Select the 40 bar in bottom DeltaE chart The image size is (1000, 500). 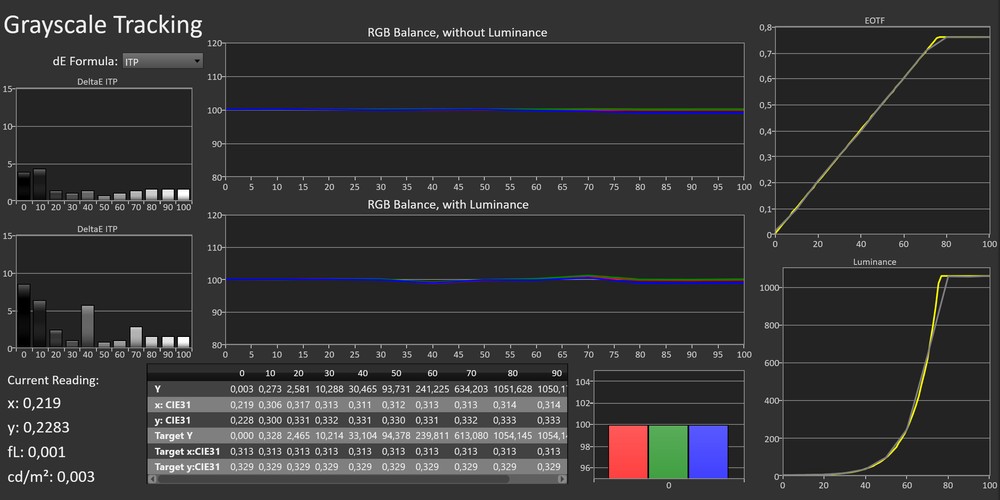click(87, 327)
